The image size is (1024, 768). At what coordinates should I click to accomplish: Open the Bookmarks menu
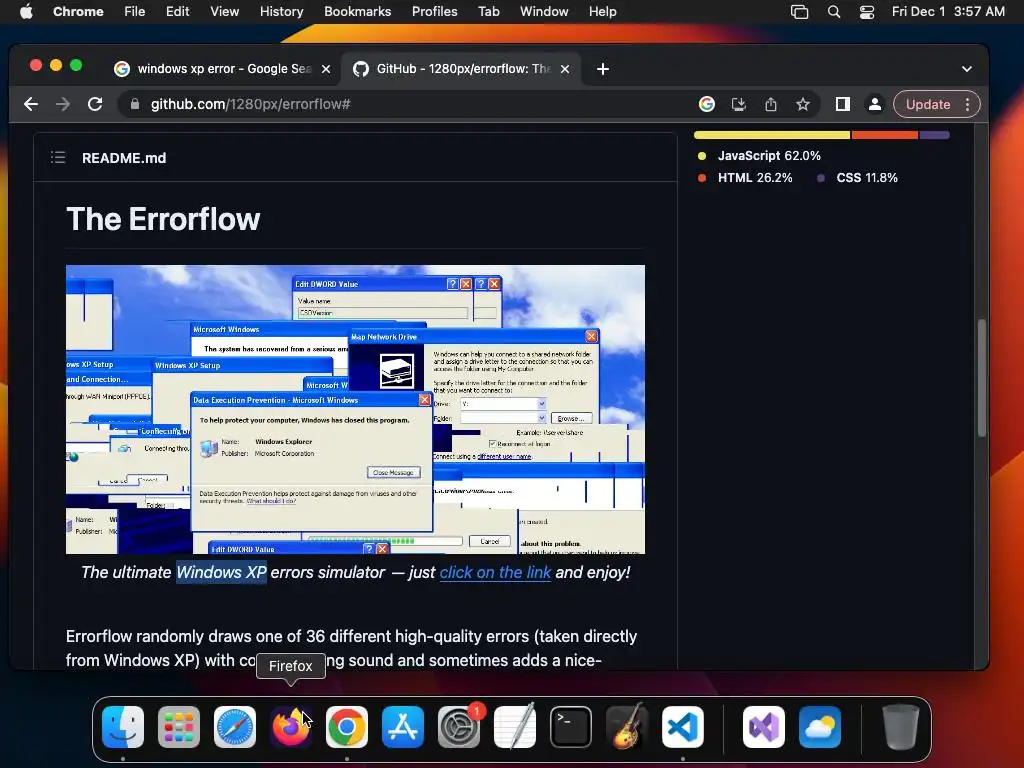coord(357,12)
